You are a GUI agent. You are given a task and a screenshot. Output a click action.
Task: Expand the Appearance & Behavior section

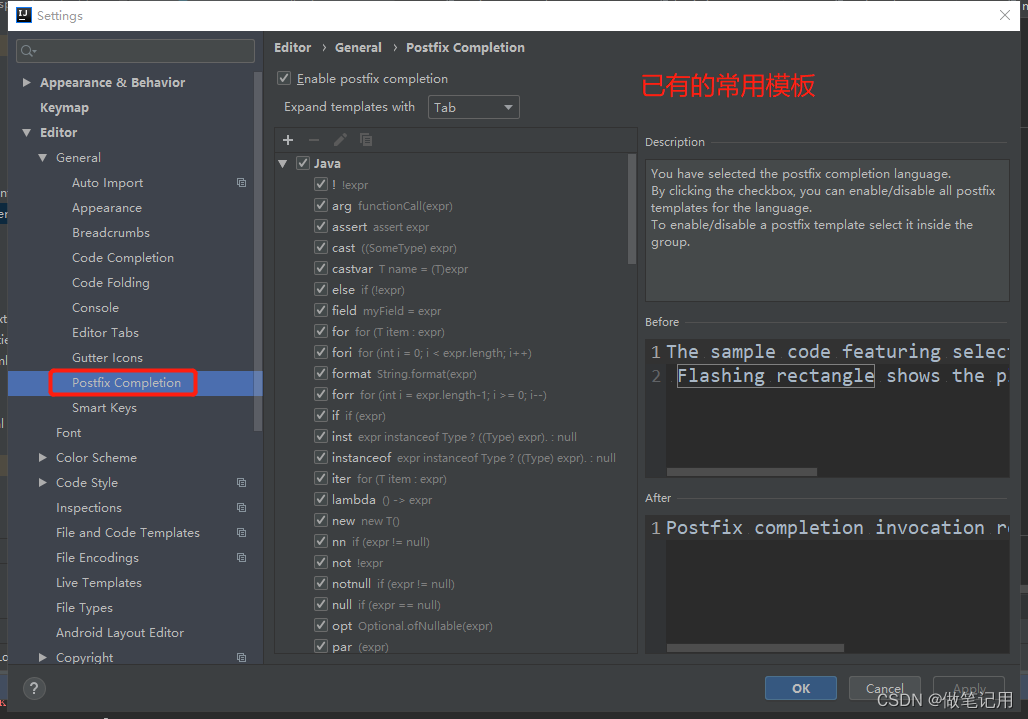(x=27, y=83)
